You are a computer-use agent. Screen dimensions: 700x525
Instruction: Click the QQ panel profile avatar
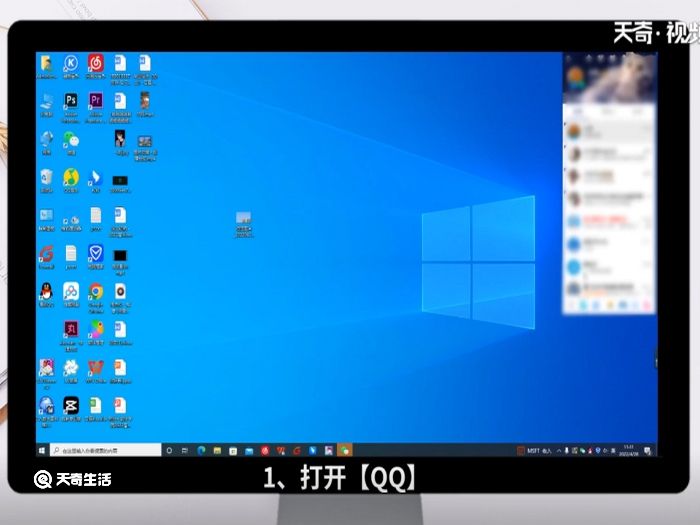[576, 76]
